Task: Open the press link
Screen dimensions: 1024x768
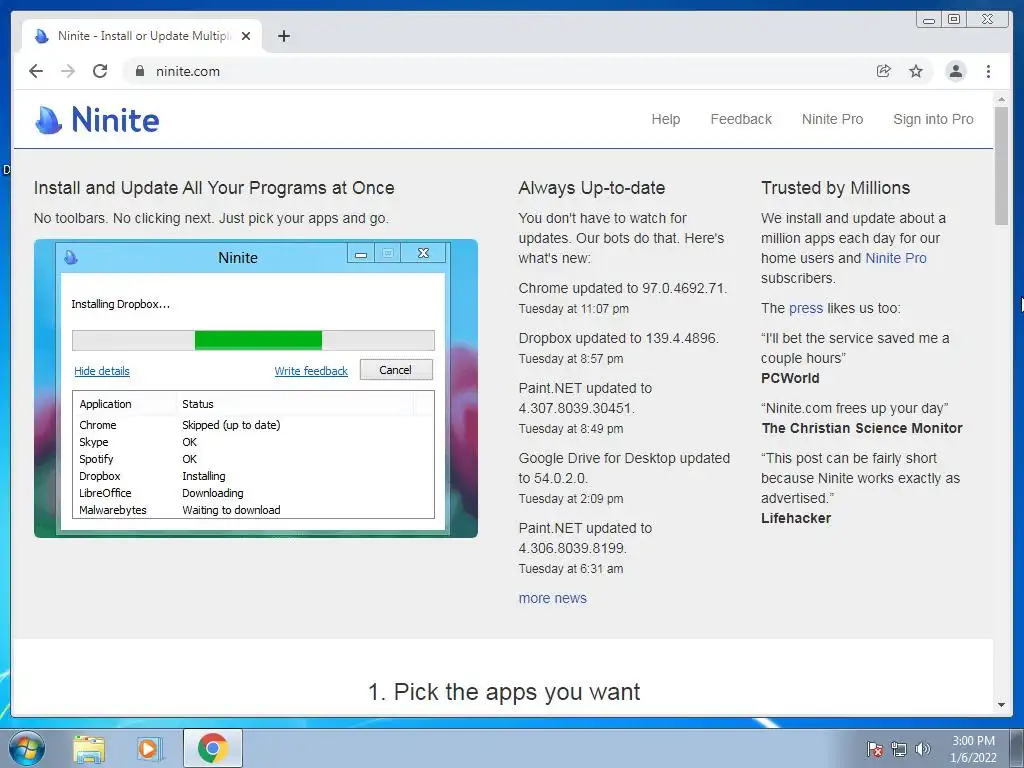Action: click(806, 308)
